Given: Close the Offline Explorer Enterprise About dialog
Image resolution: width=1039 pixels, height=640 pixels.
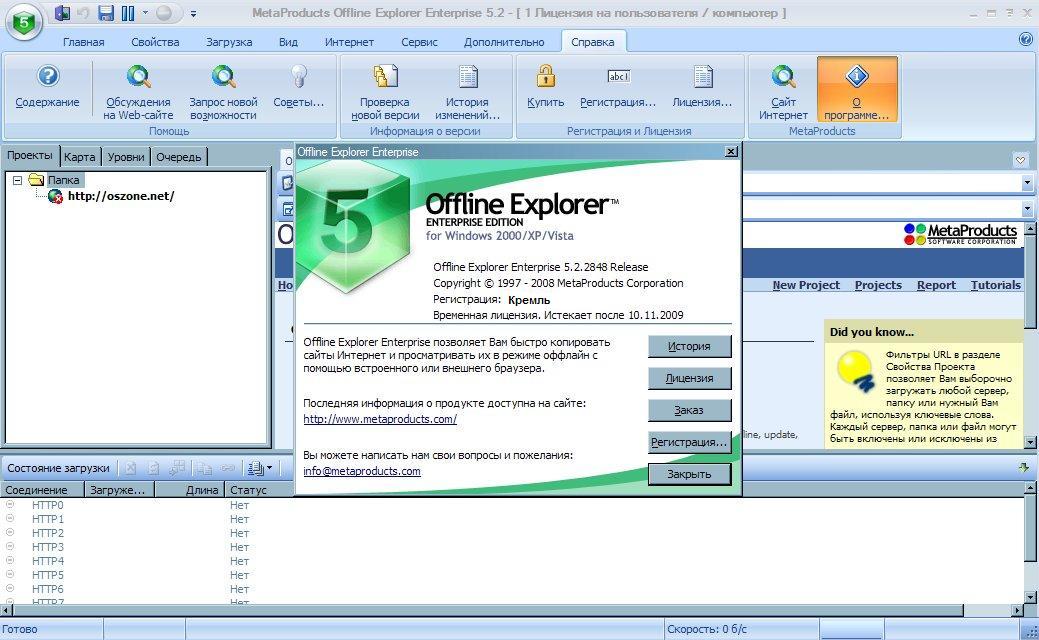Looking at the screenshot, I should 731,152.
